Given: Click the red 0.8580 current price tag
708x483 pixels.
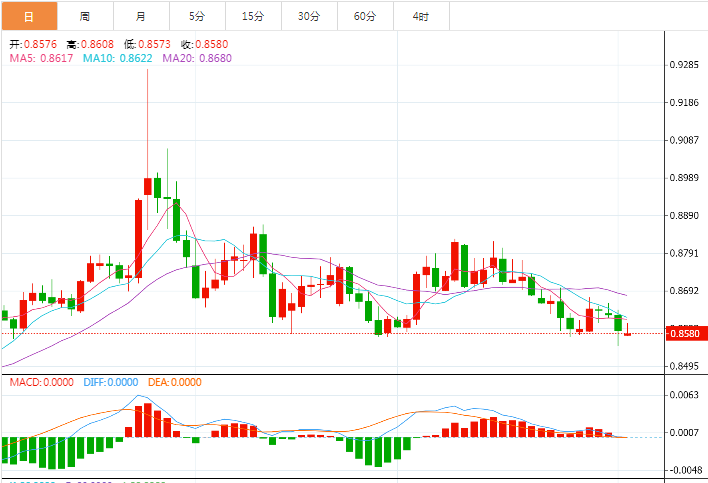Looking at the screenshot, I should [x=687, y=334].
